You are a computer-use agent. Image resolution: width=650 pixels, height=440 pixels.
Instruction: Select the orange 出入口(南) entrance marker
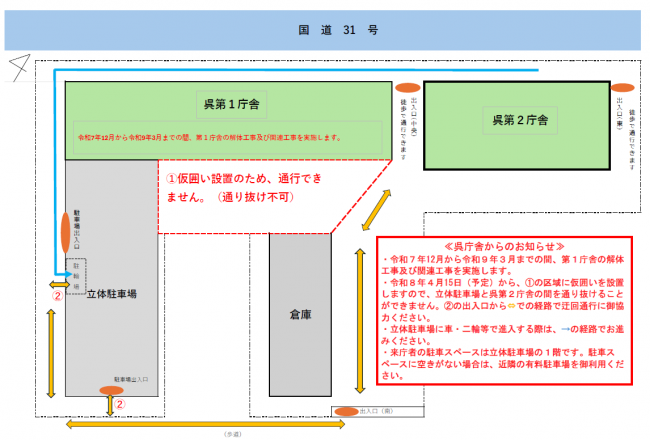pyautogui.click(x=347, y=411)
